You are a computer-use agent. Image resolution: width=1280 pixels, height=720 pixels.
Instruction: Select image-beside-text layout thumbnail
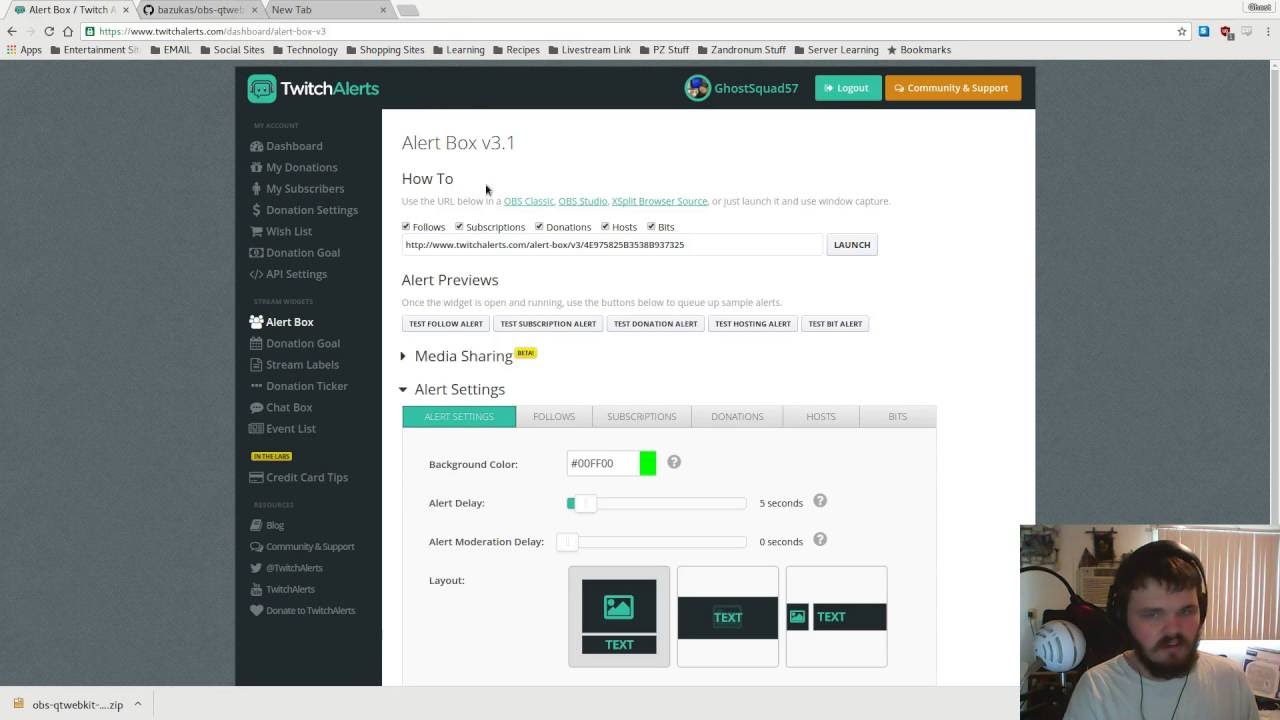point(837,617)
